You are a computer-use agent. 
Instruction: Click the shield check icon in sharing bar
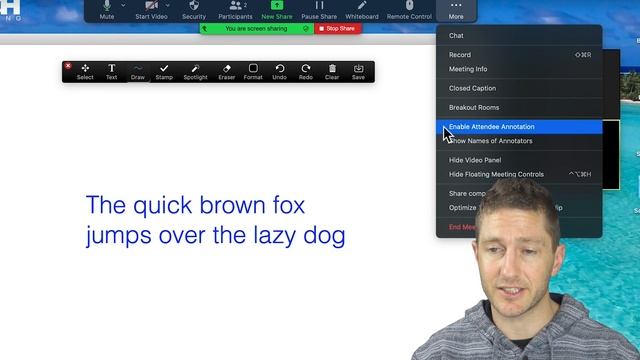[x=306, y=29]
